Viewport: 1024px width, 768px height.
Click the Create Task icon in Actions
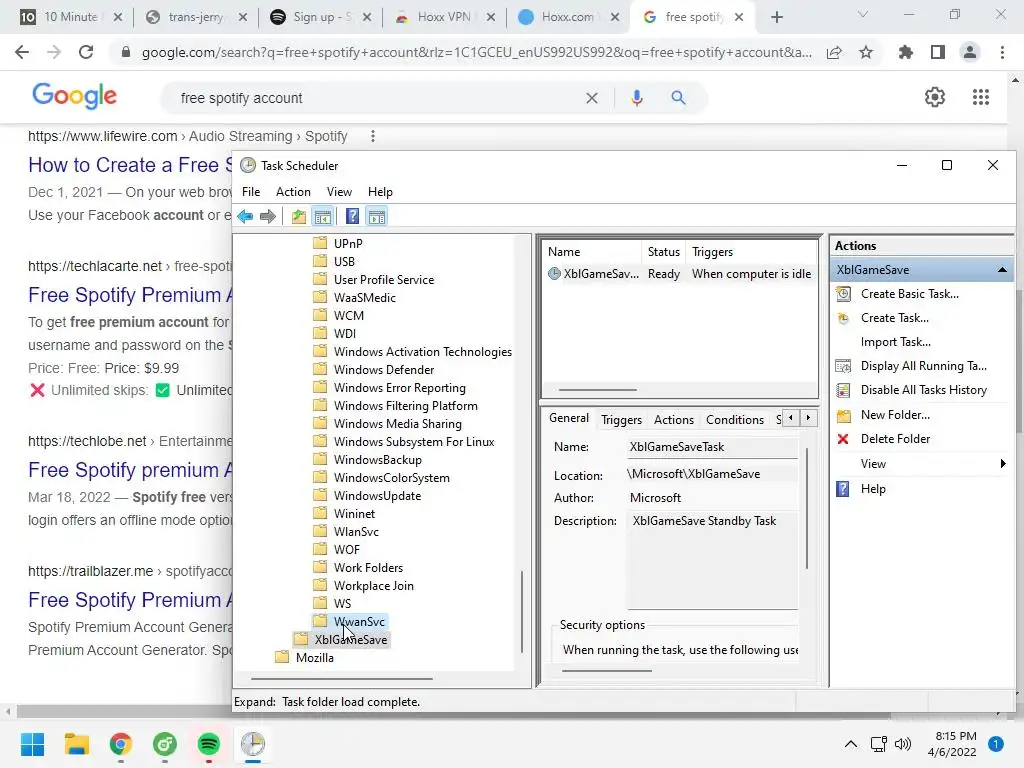(x=843, y=318)
